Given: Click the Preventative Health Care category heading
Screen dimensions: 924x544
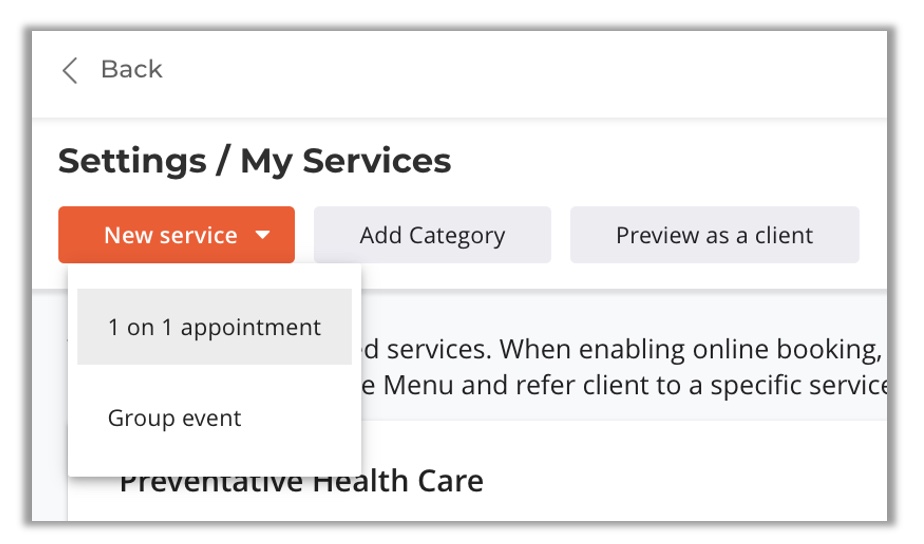Looking at the screenshot, I should click(301, 482).
